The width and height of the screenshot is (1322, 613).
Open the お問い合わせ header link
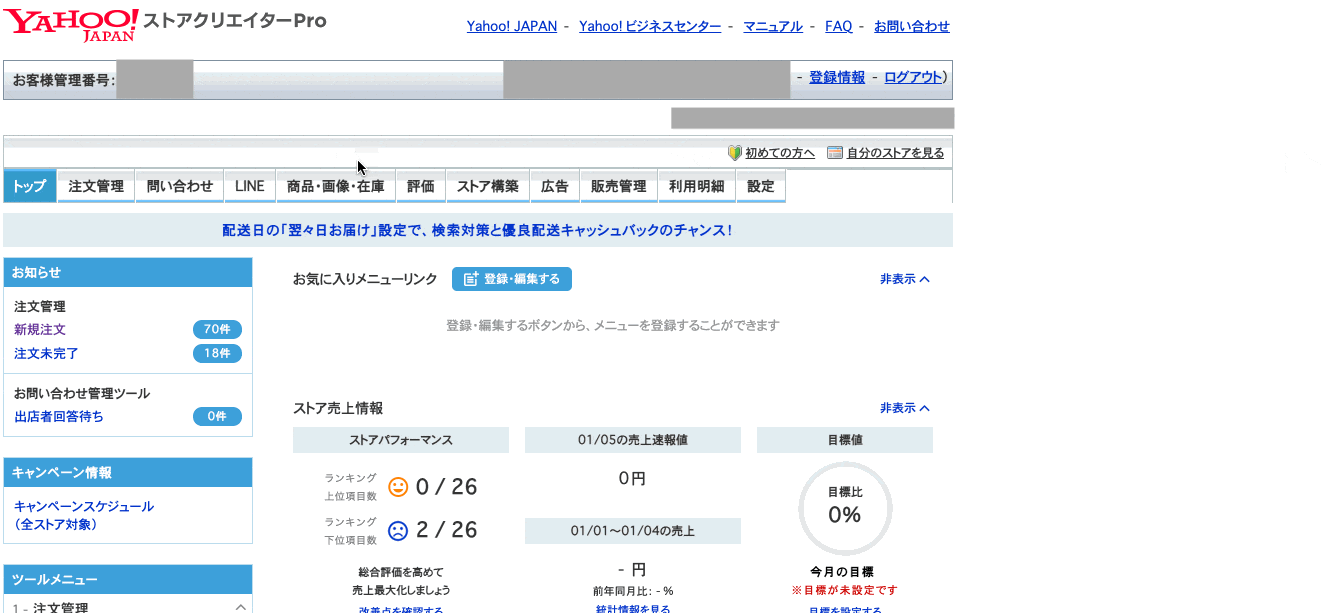[x=912, y=27]
